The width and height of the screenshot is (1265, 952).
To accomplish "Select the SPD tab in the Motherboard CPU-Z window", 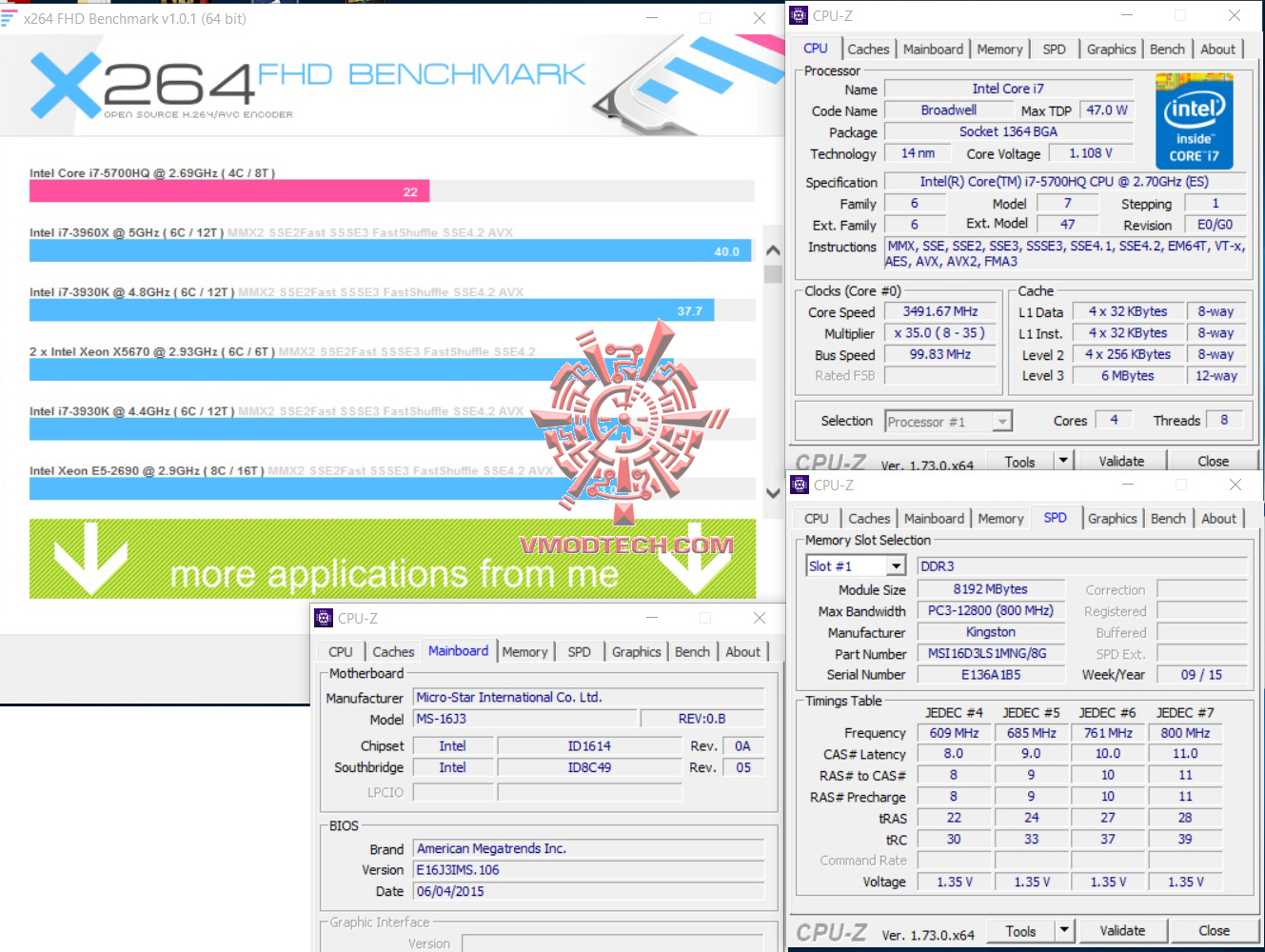I will click(x=579, y=651).
